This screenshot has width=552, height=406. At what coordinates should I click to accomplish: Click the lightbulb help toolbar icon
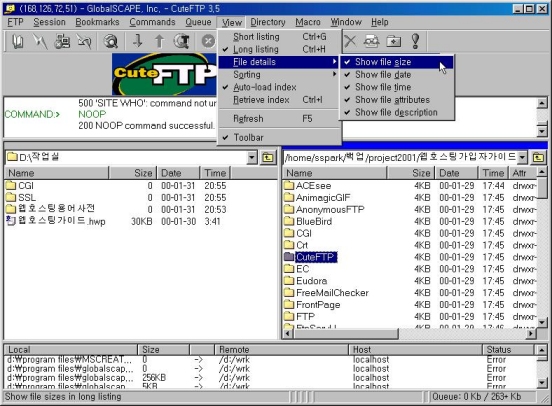point(415,42)
